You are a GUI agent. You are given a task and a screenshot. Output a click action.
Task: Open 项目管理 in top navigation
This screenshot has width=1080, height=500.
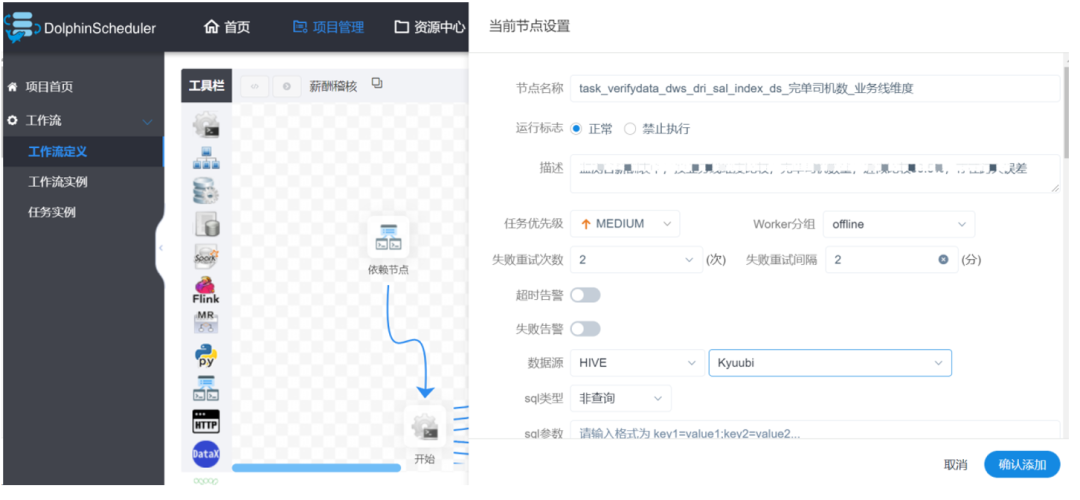(328, 28)
